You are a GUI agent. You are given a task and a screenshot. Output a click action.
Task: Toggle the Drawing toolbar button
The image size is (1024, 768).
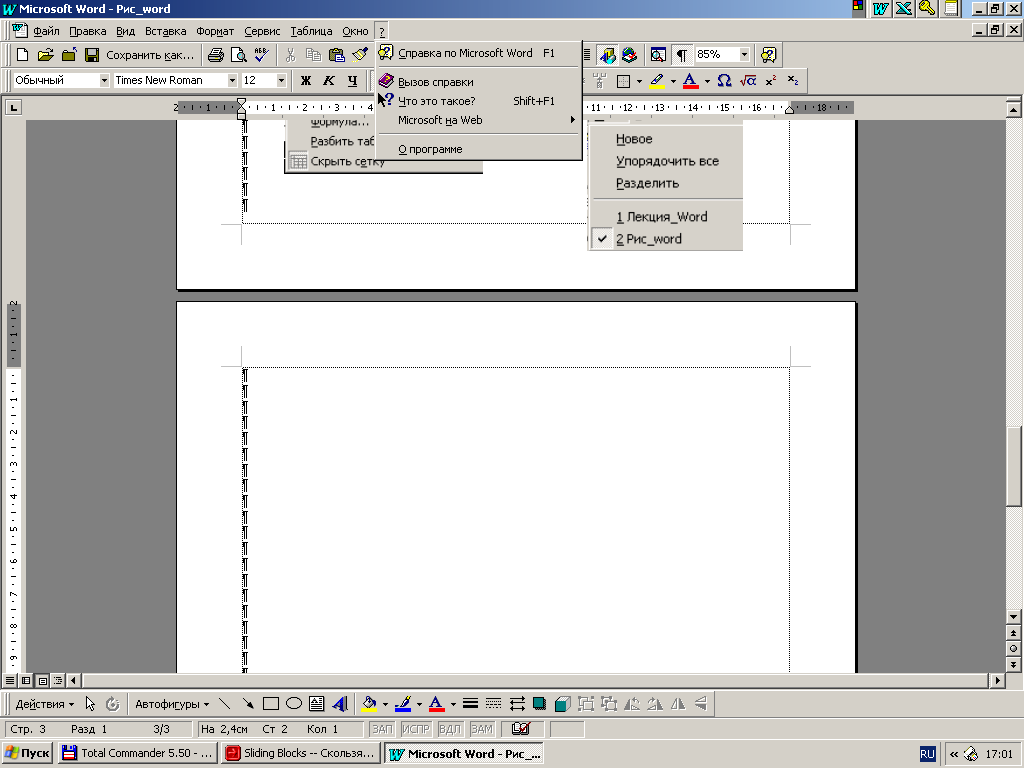tap(607, 55)
